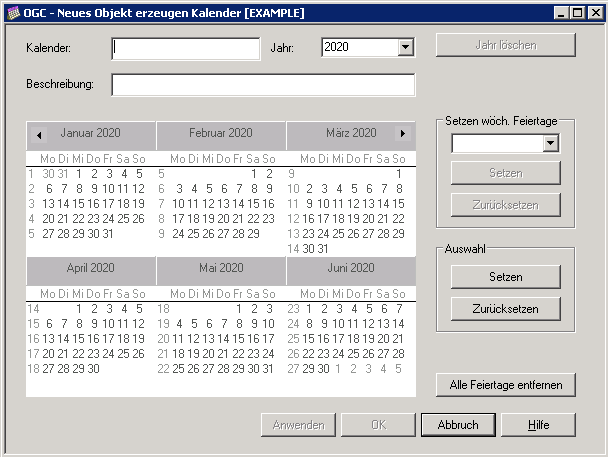Screen dimensions: 608x457
Task: Select day 11 in Juni 2020
Action: tap(353, 324)
